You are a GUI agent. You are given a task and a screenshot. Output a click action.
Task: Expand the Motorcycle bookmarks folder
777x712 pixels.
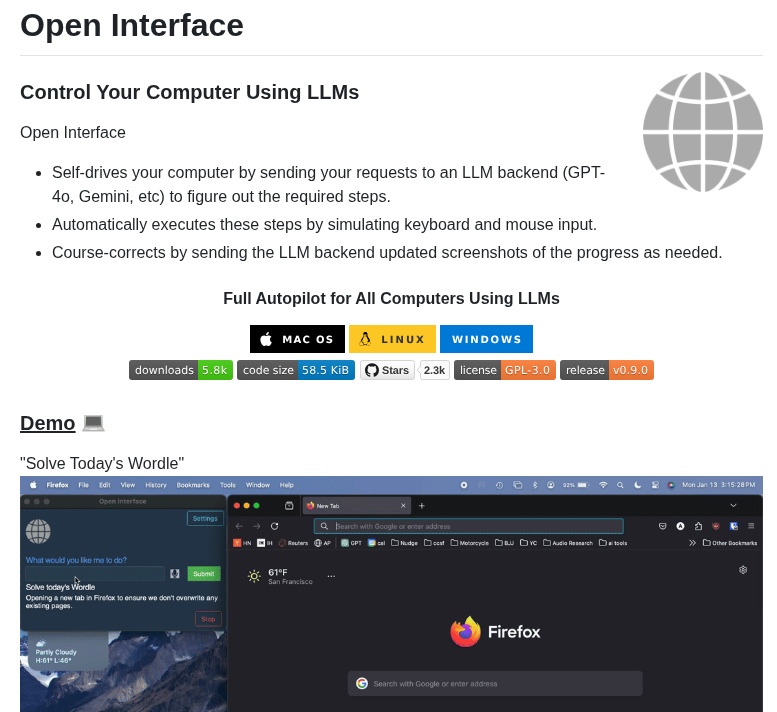[470, 543]
